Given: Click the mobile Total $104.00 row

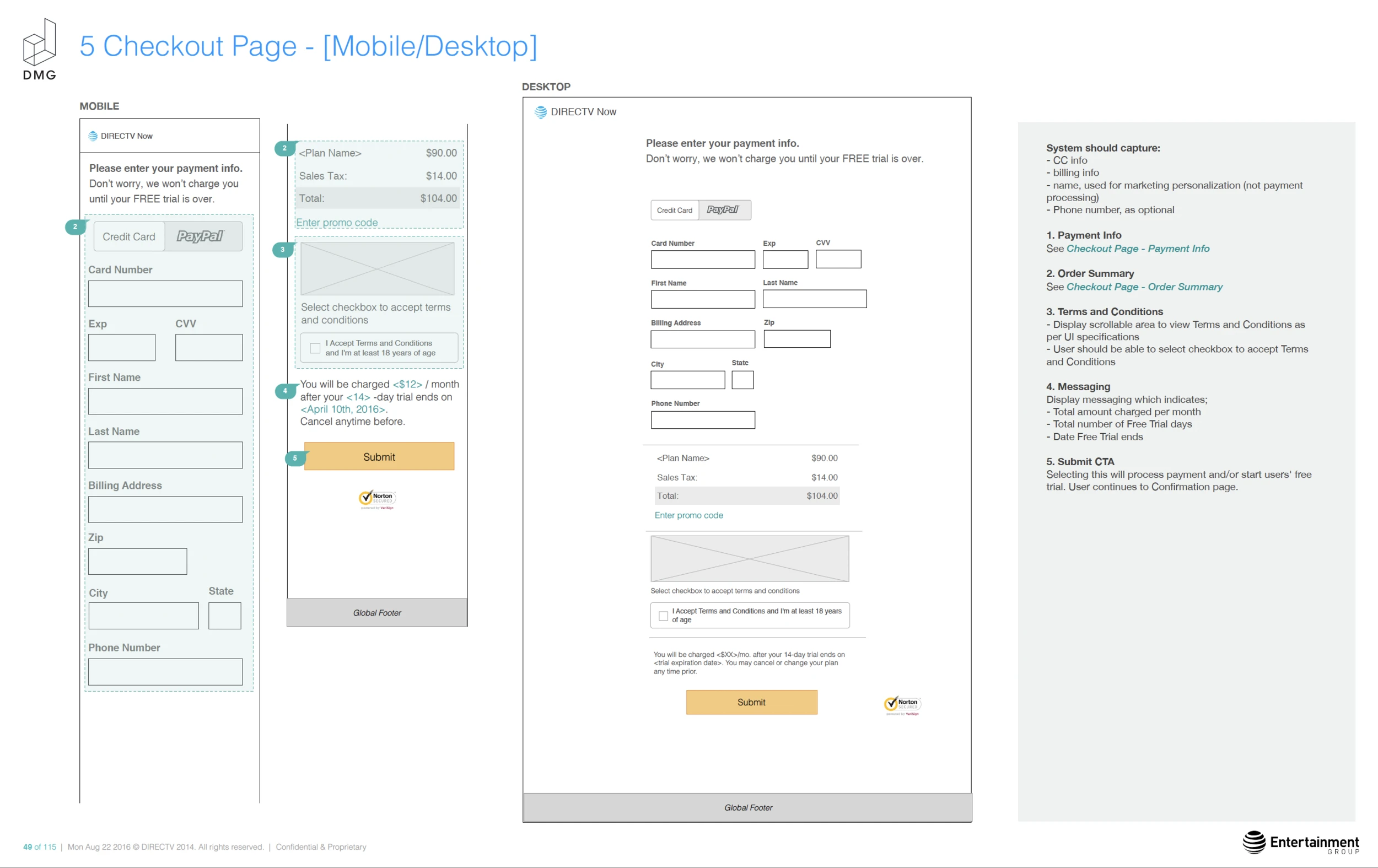Looking at the screenshot, I should pyautogui.click(x=378, y=198).
